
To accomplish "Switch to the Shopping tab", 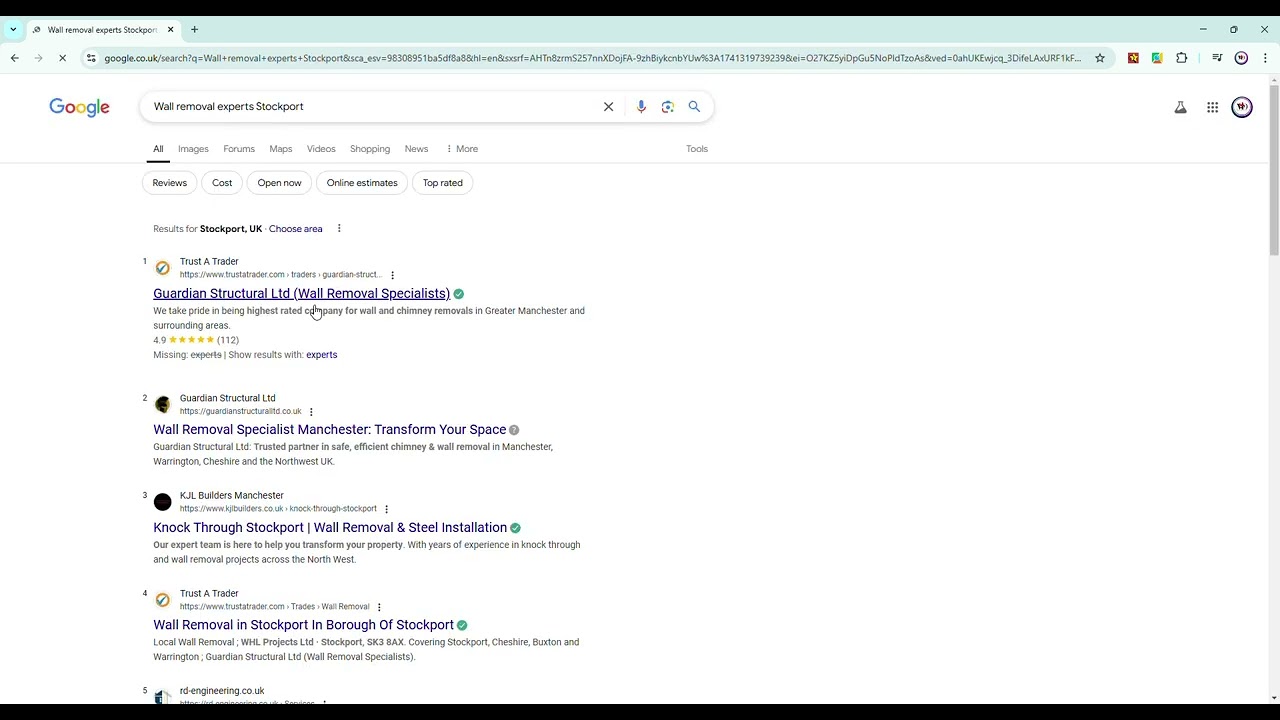I will [x=370, y=149].
